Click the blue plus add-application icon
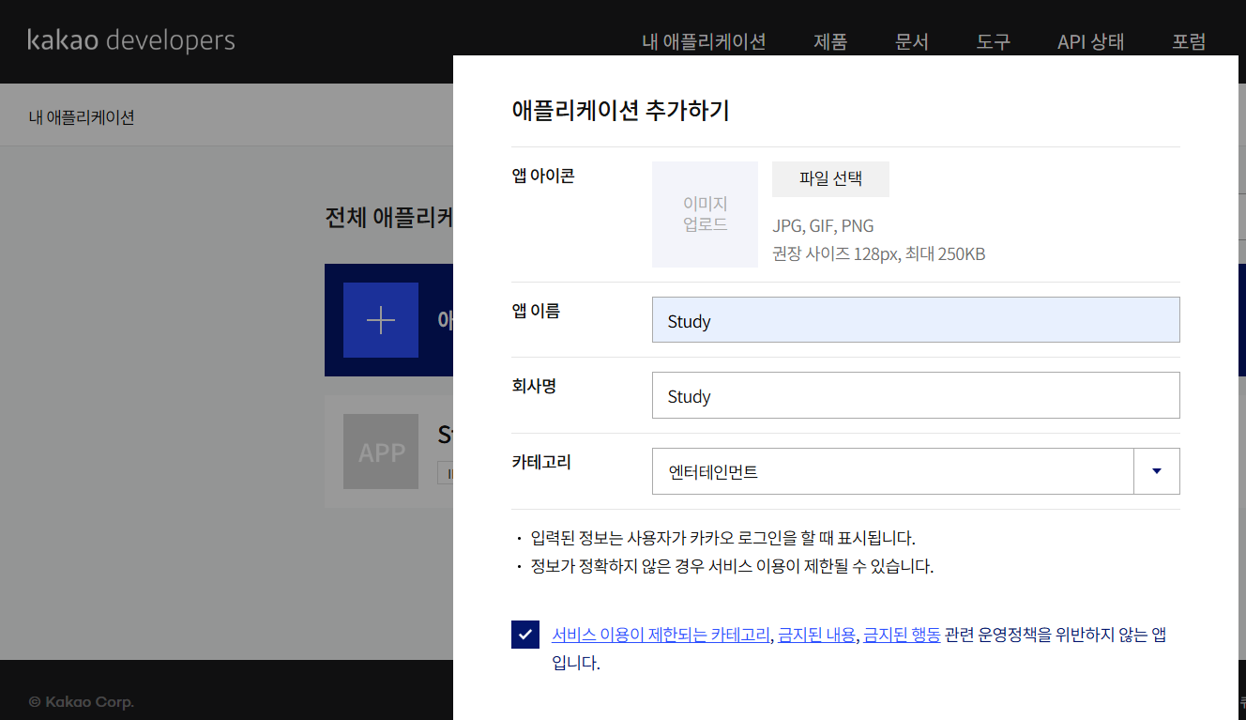Image resolution: width=1246 pixels, height=720 pixels. (381, 320)
